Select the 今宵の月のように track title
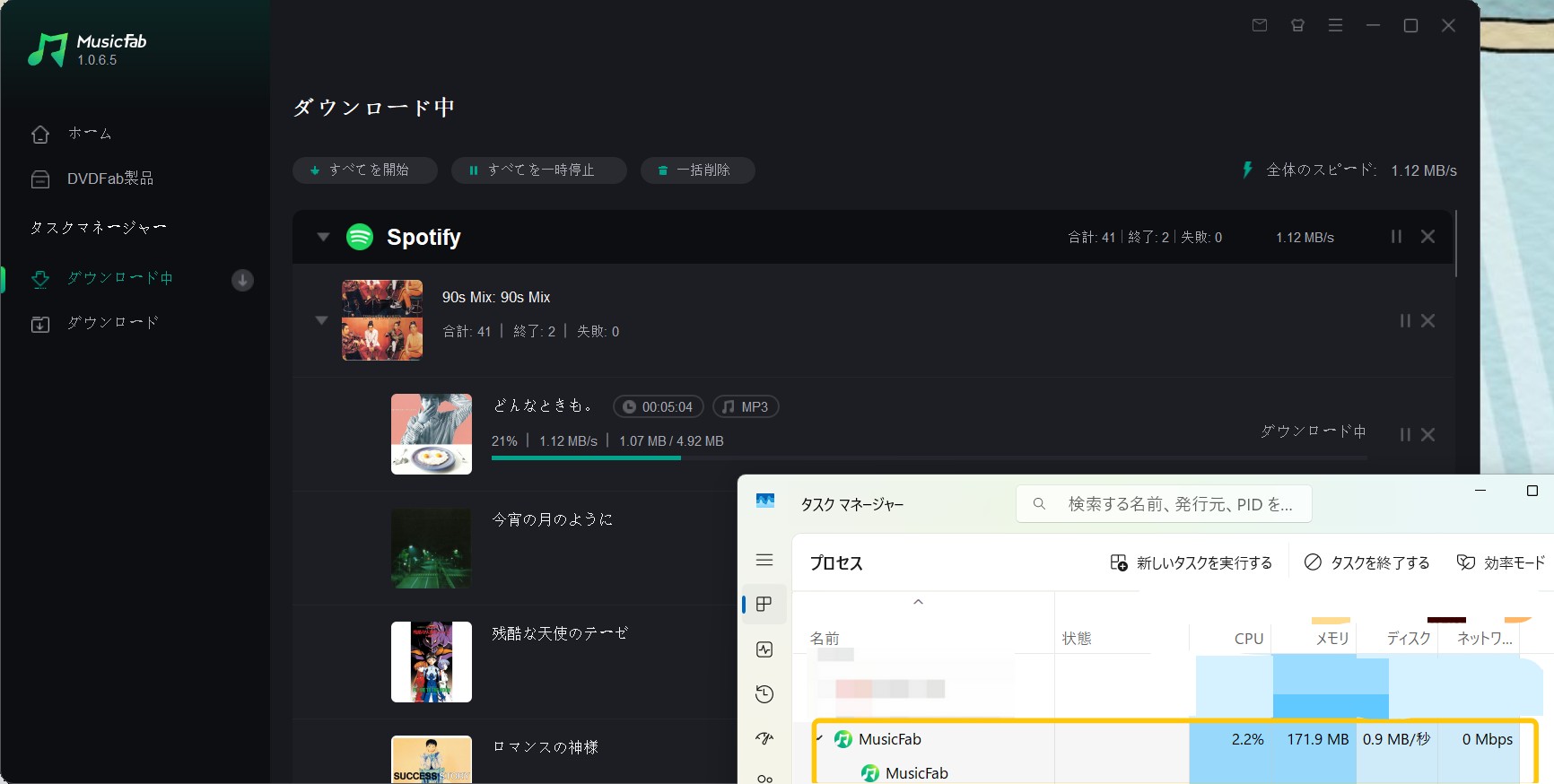The height and width of the screenshot is (784, 1554). tap(552, 519)
